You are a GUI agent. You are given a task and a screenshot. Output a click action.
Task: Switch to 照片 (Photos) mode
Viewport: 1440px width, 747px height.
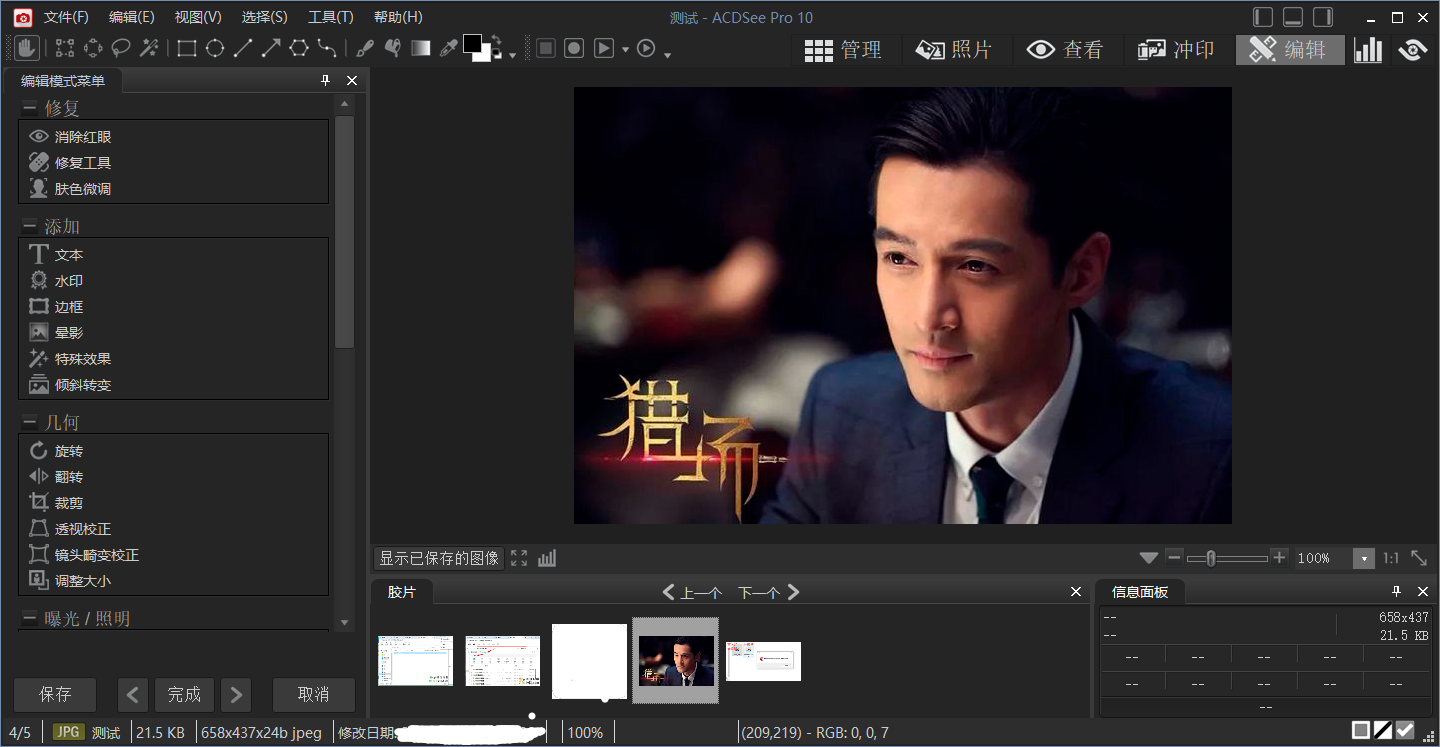[953, 50]
